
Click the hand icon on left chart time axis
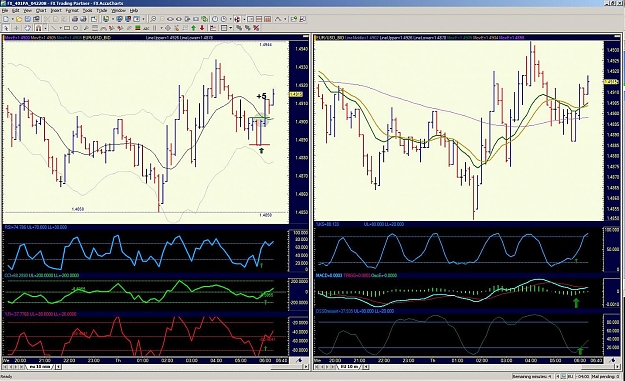click(x=299, y=360)
